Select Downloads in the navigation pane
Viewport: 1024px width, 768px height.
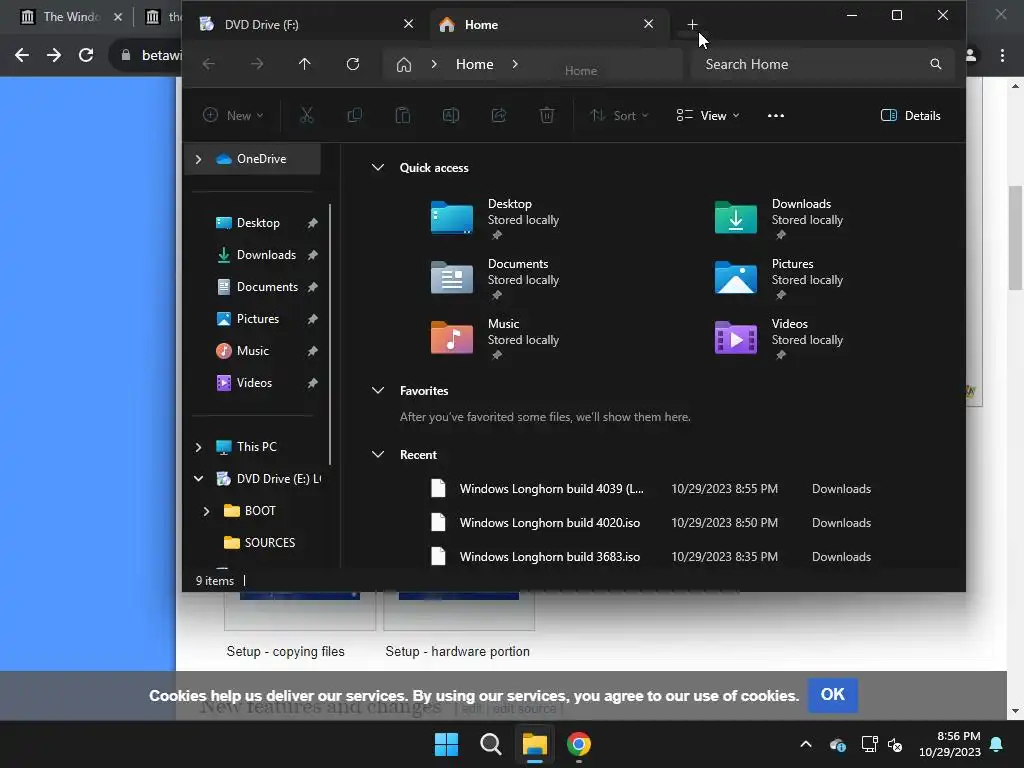point(266,255)
